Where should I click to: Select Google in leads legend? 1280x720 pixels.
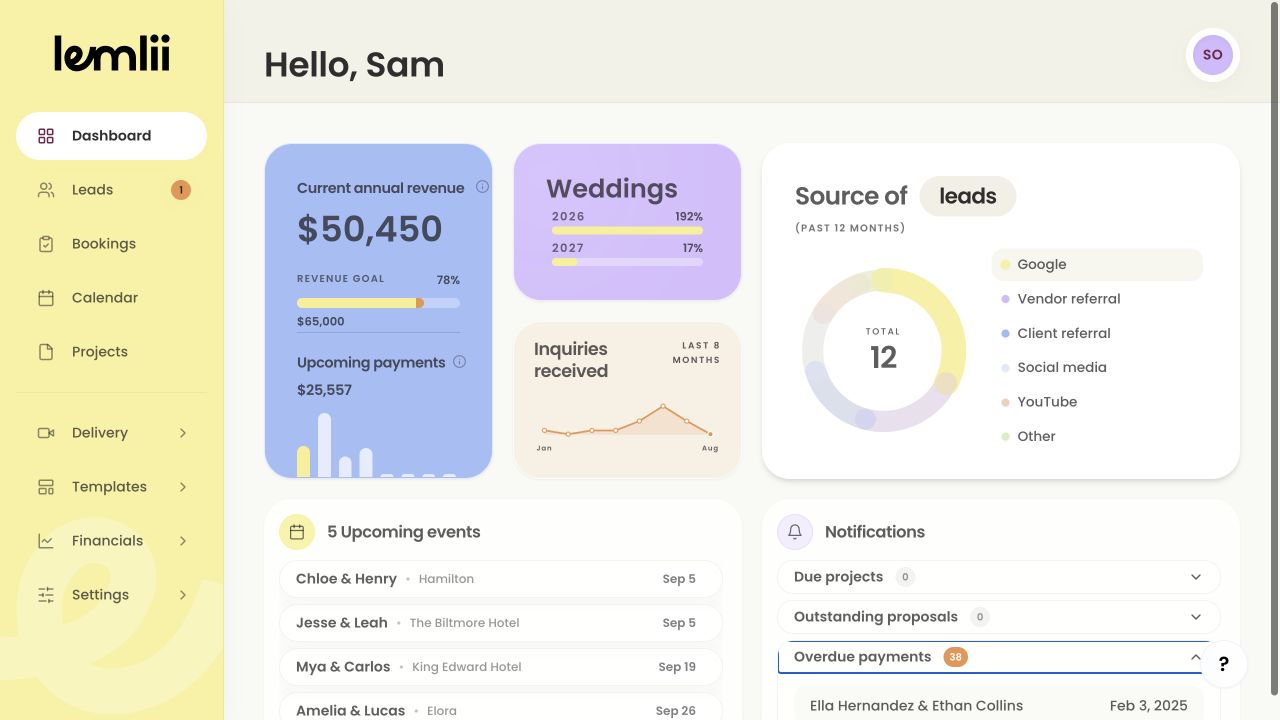pos(1097,265)
